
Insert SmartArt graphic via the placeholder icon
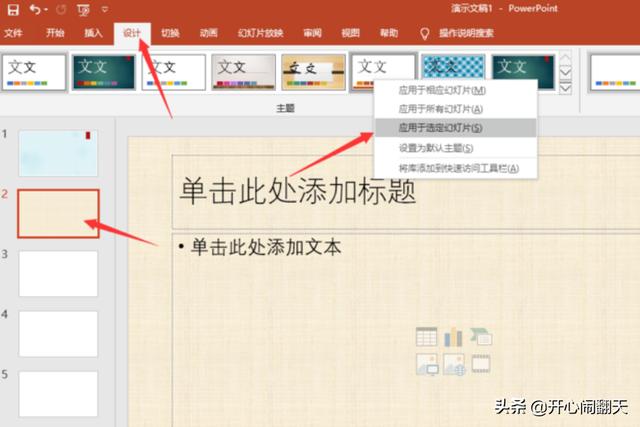coord(481,338)
